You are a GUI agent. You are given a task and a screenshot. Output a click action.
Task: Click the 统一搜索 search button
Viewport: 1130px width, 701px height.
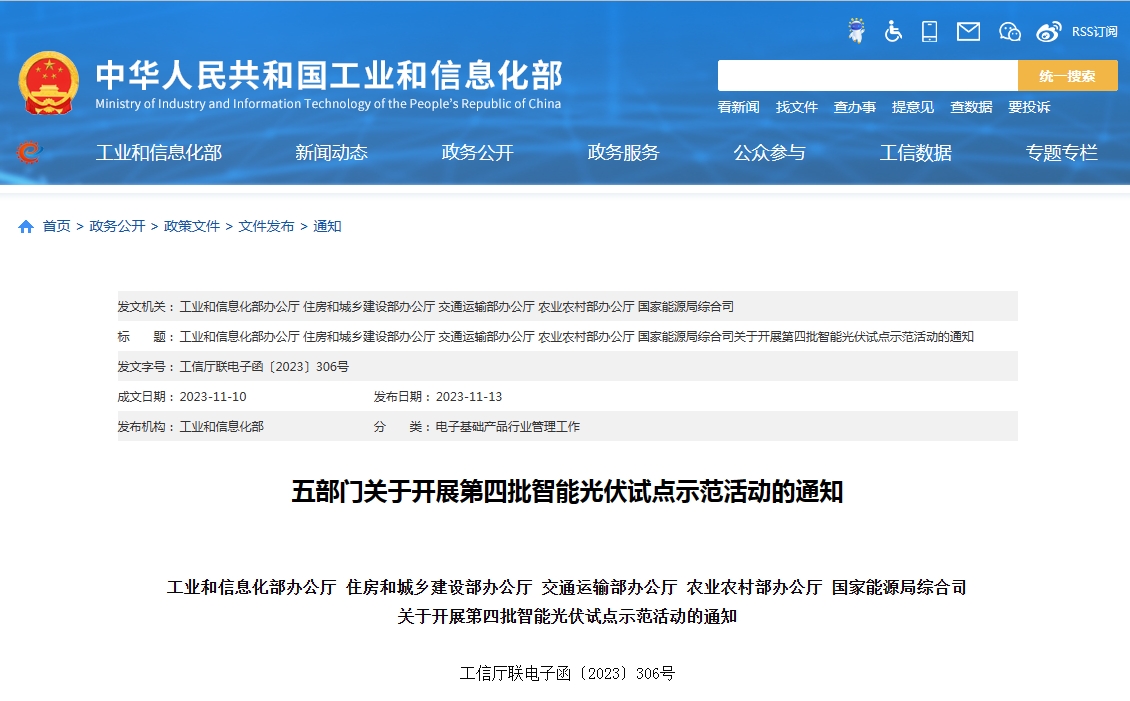click(1067, 76)
